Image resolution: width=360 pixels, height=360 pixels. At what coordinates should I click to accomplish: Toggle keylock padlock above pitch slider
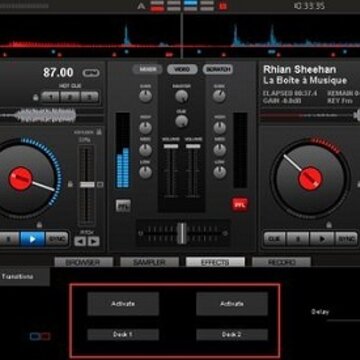pos(99,132)
